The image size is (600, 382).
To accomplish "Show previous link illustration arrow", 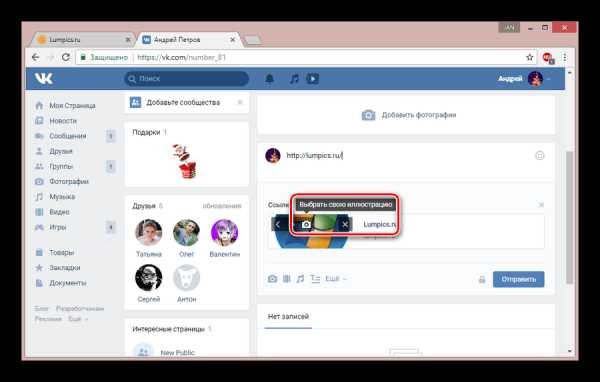I will click(x=278, y=224).
